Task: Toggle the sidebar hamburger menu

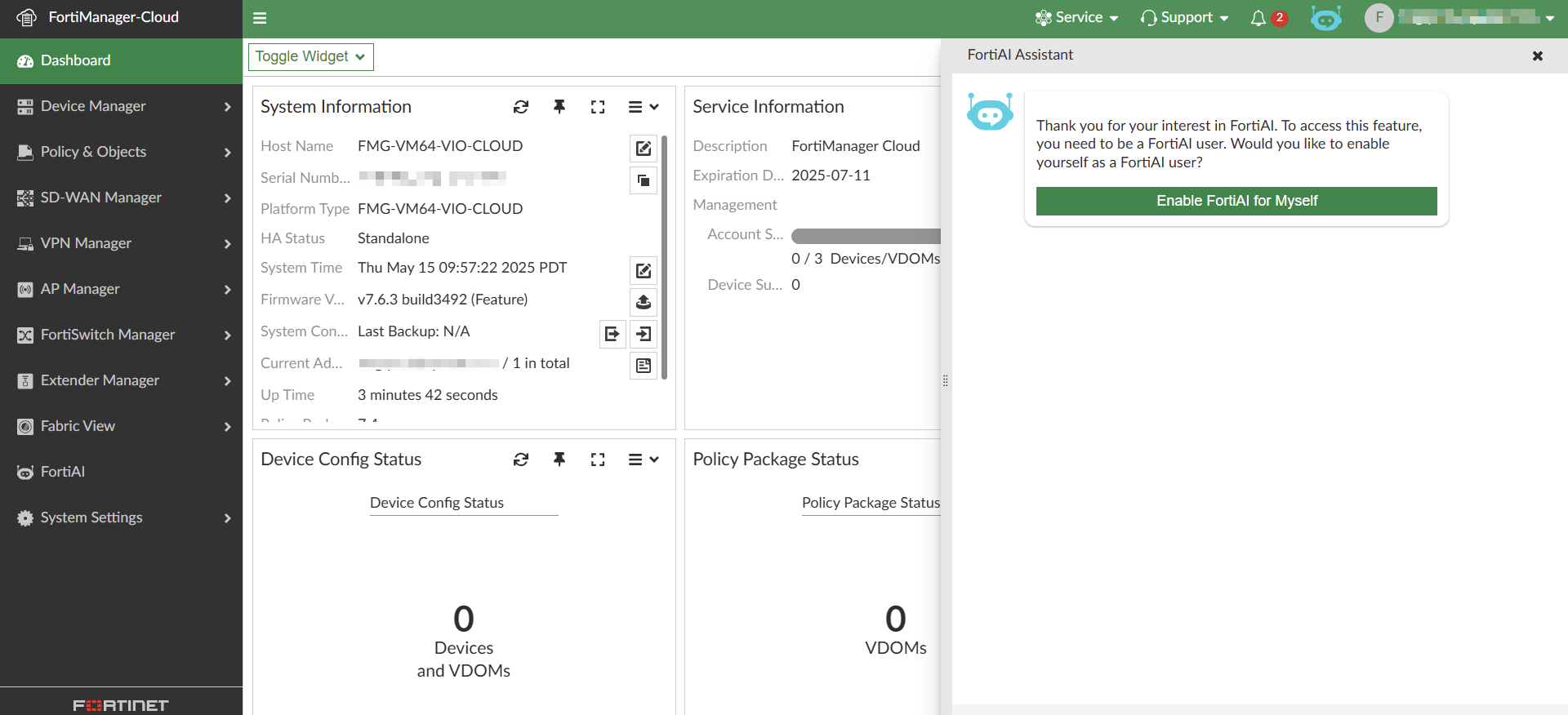Action: point(260,18)
